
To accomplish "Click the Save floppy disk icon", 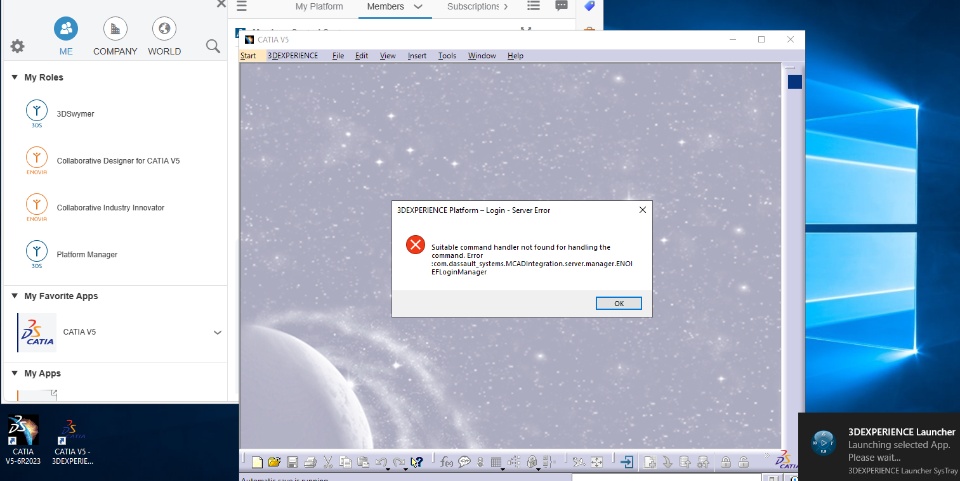I will pos(292,462).
